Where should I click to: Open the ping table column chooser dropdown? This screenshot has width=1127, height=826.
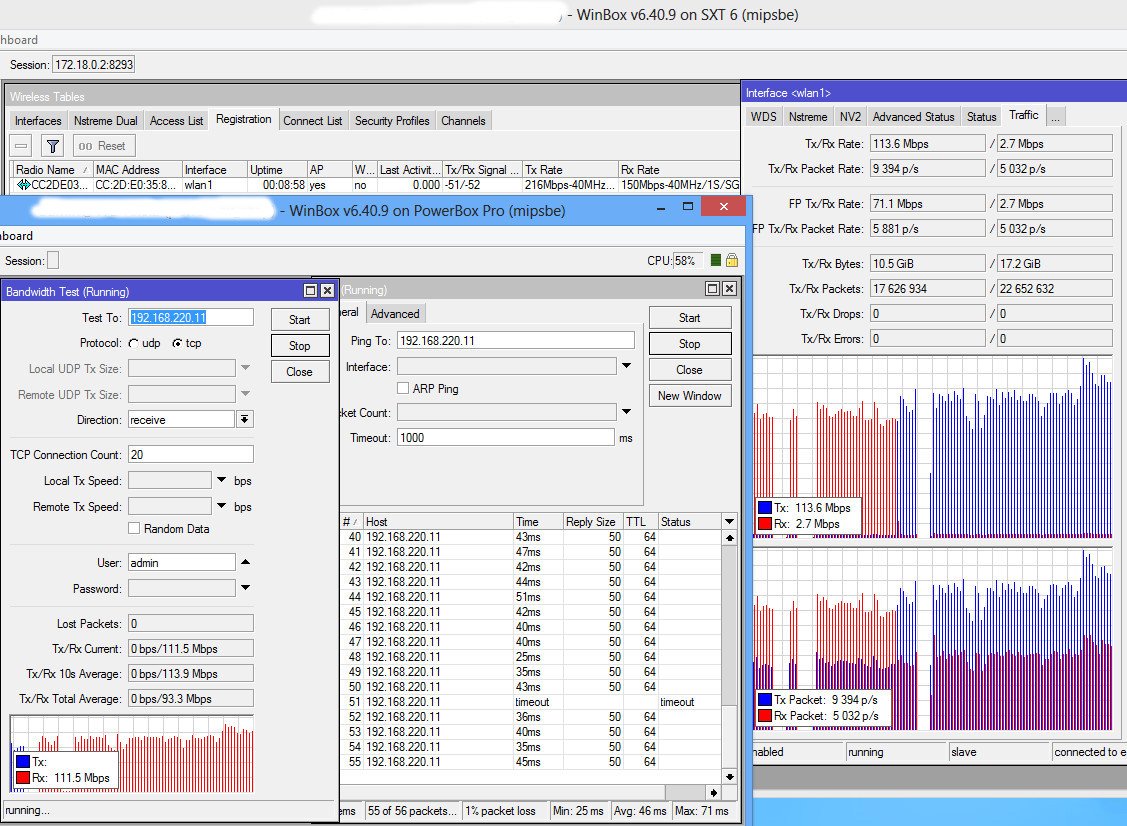pos(730,521)
